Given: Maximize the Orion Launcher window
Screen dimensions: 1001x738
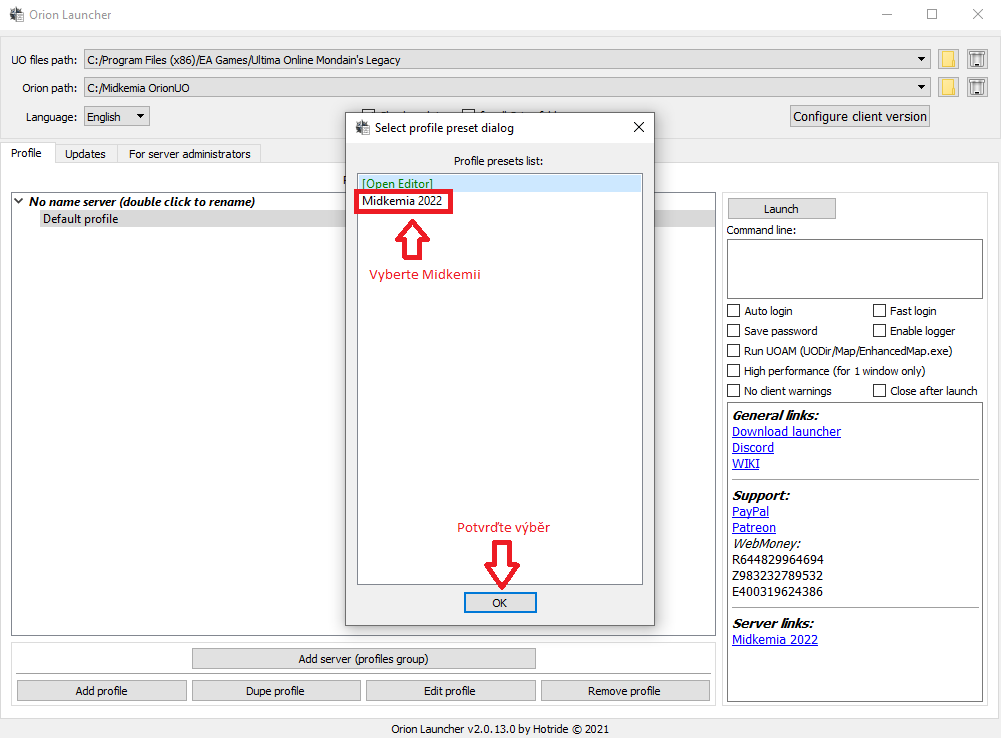Looking at the screenshot, I should (x=932, y=14).
